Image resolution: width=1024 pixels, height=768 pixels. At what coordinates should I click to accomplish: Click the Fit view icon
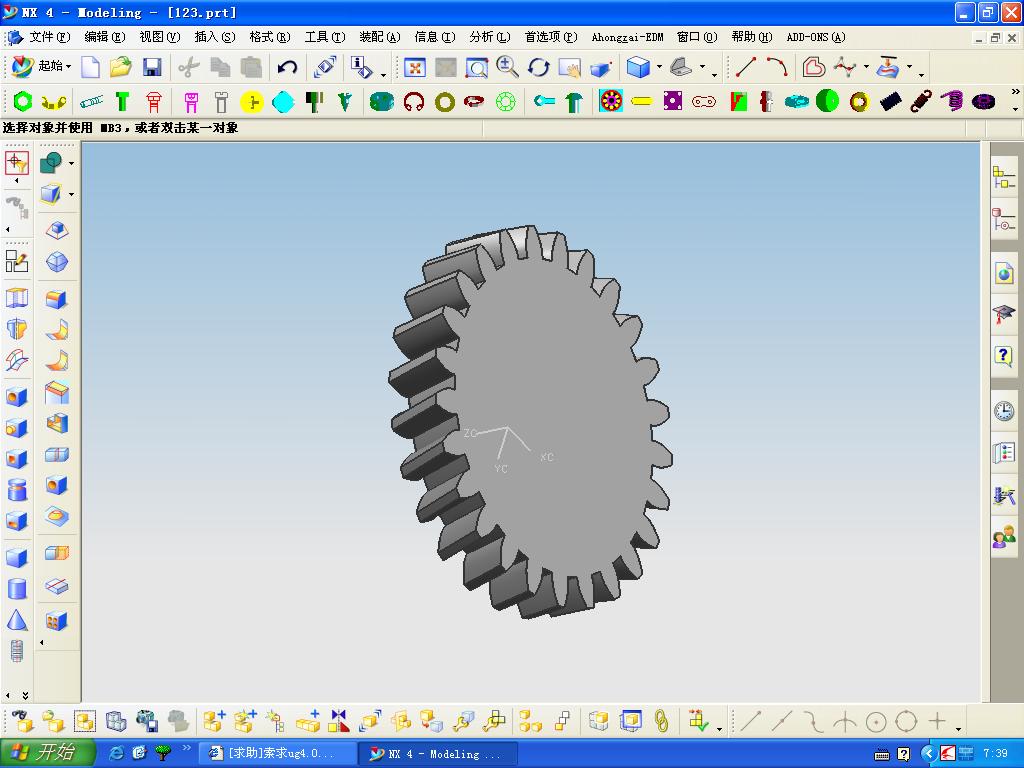click(x=415, y=67)
